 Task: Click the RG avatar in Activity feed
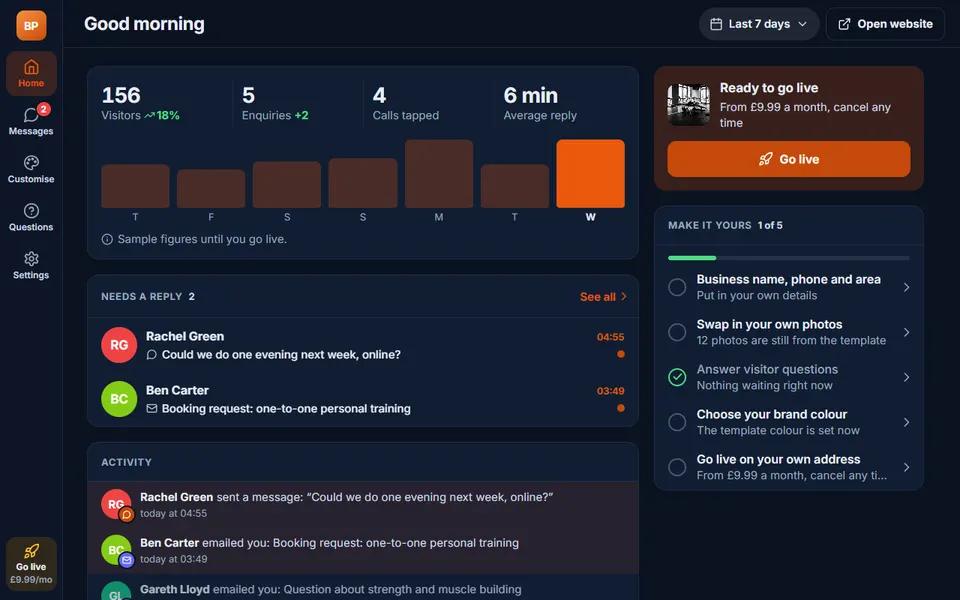pyautogui.click(x=116, y=504)
